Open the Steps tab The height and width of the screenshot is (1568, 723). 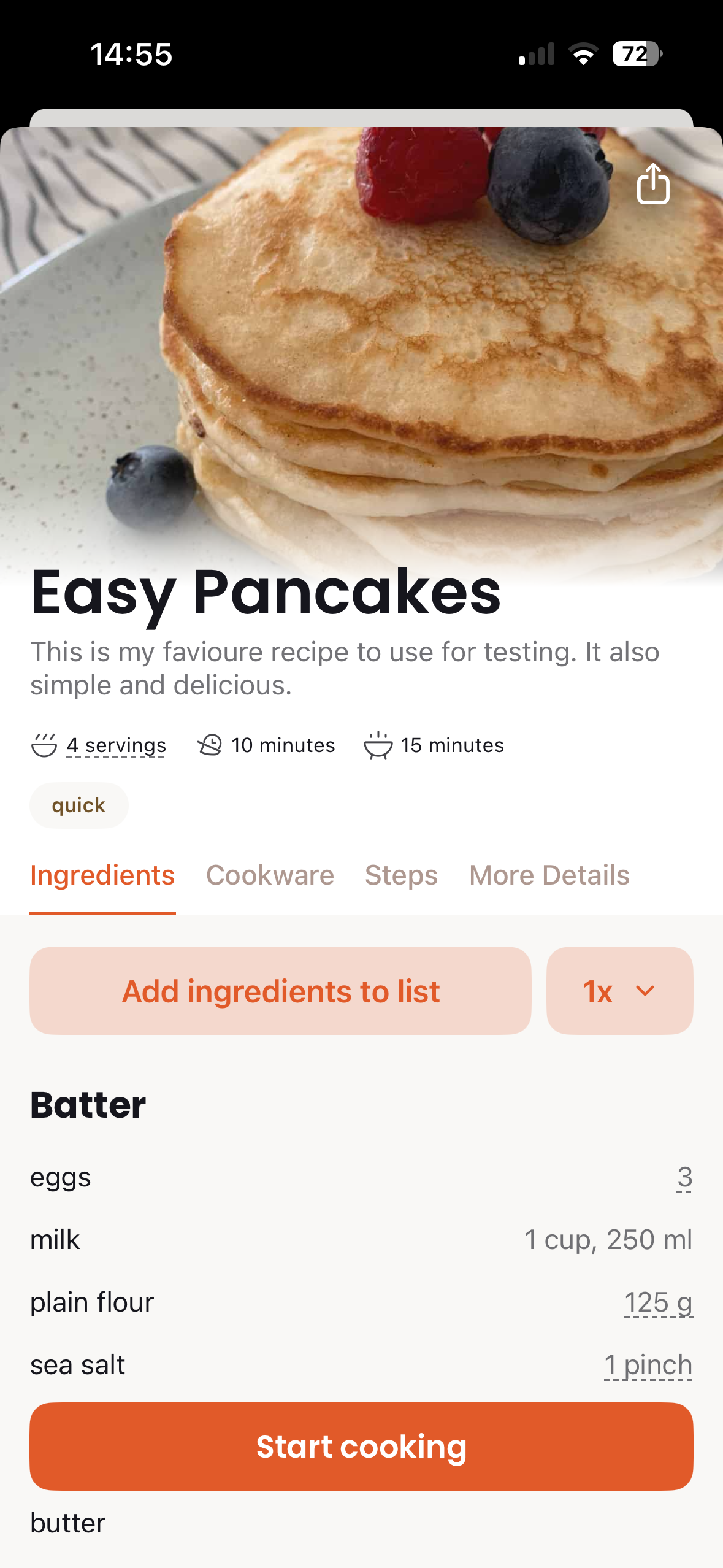(x=400, y=875)
